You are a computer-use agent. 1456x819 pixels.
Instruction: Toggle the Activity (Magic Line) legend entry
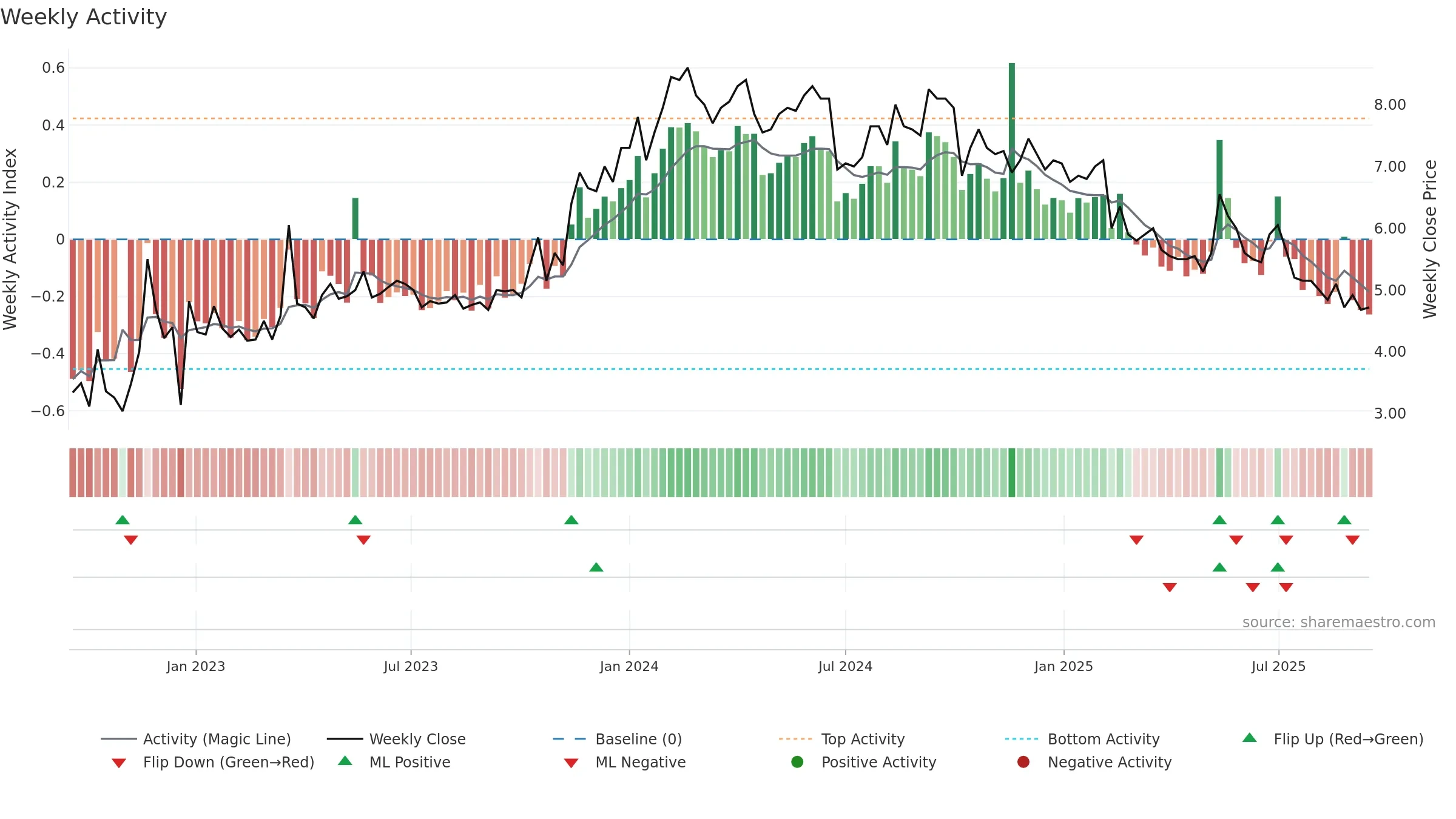pyautogui.click(x=196, y=739)
